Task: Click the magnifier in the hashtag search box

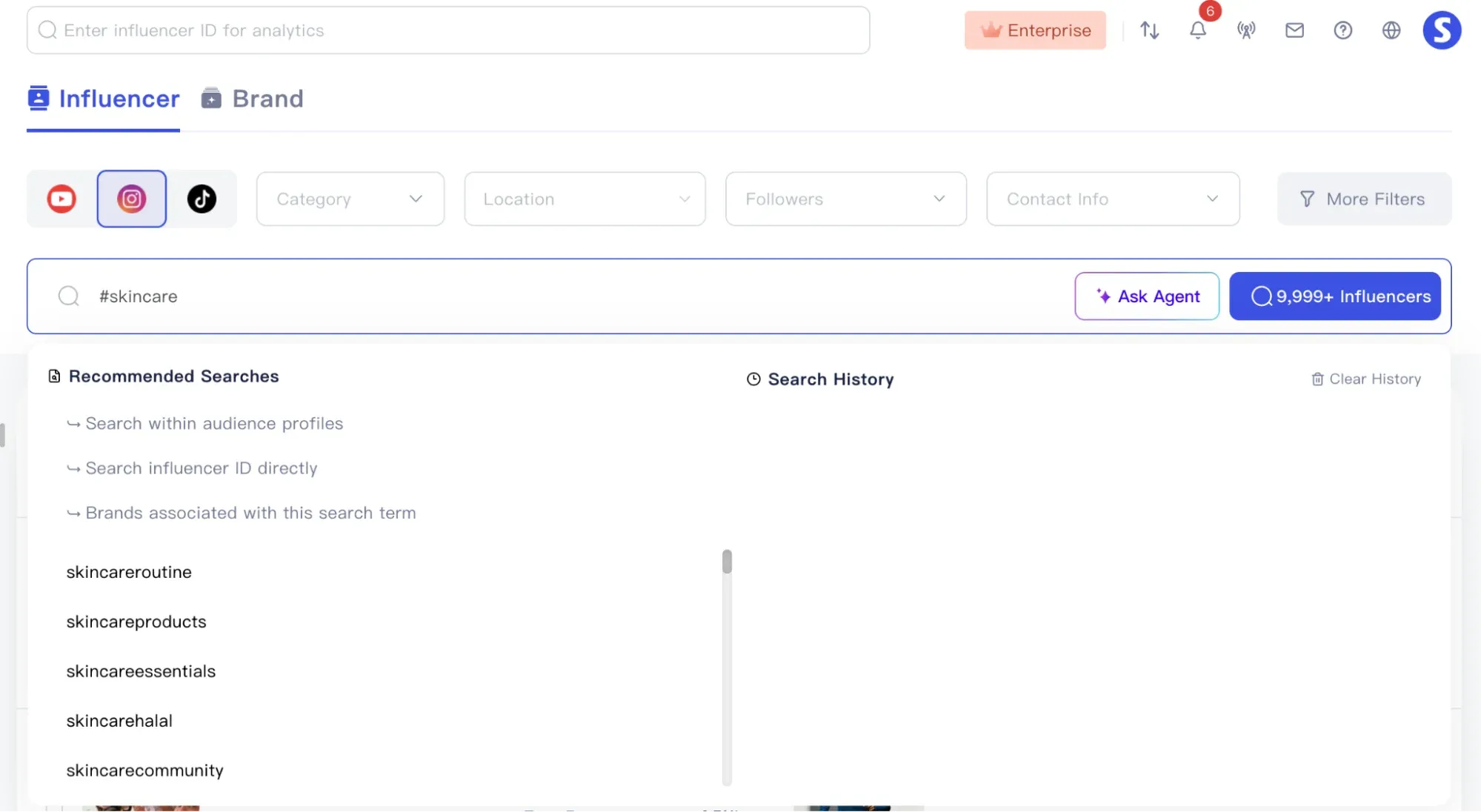Action: [x=68, y=296]
